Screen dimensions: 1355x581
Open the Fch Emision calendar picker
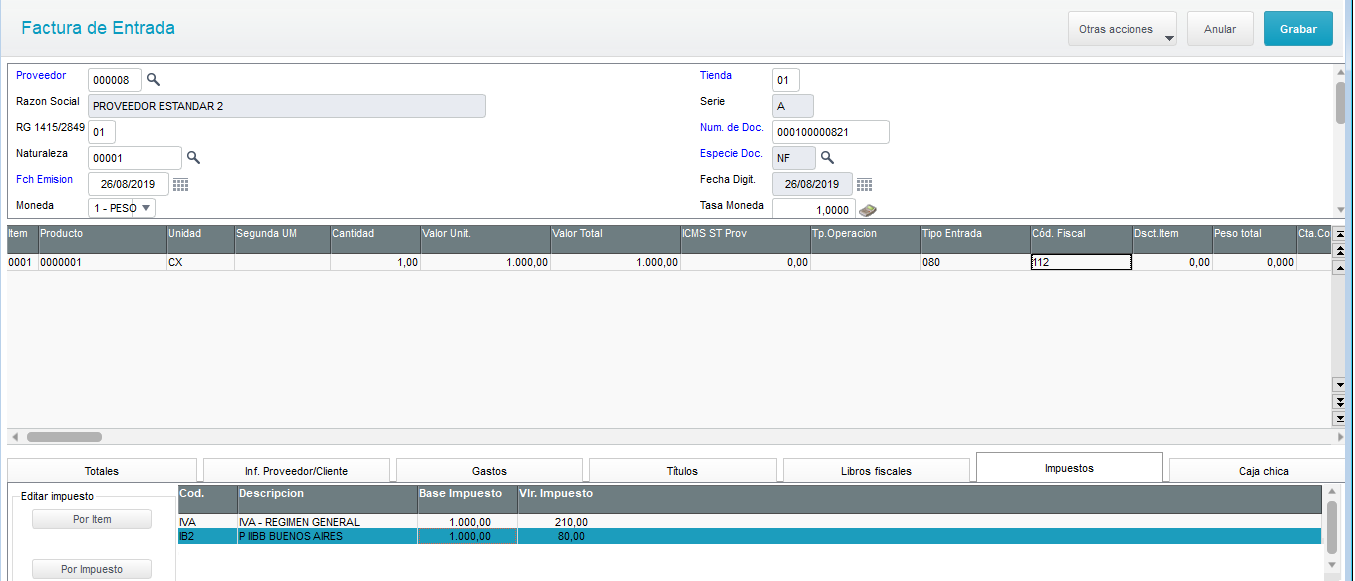click(180, 184)
